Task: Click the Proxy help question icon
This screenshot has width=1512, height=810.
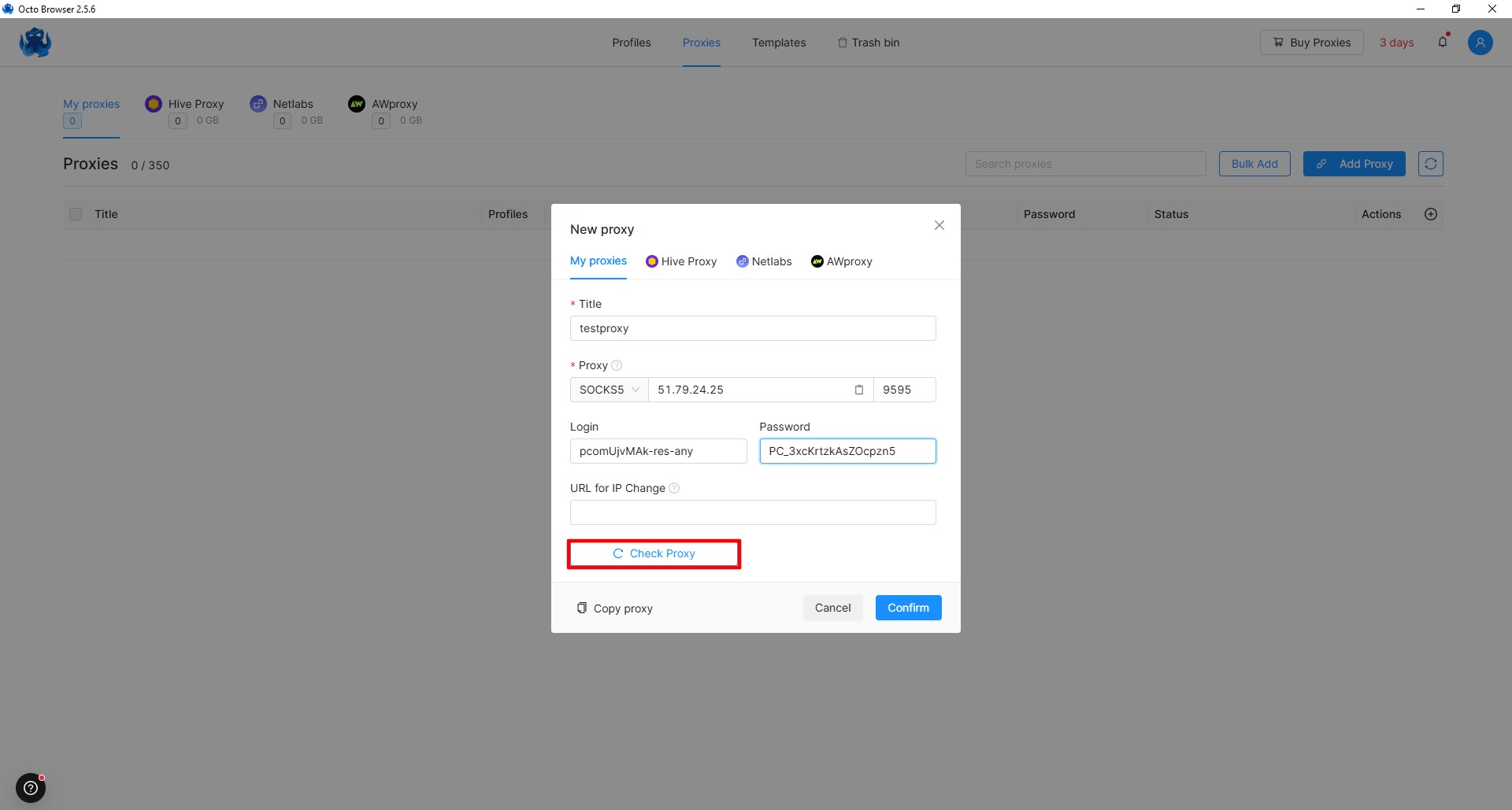Action: (617, 365)
